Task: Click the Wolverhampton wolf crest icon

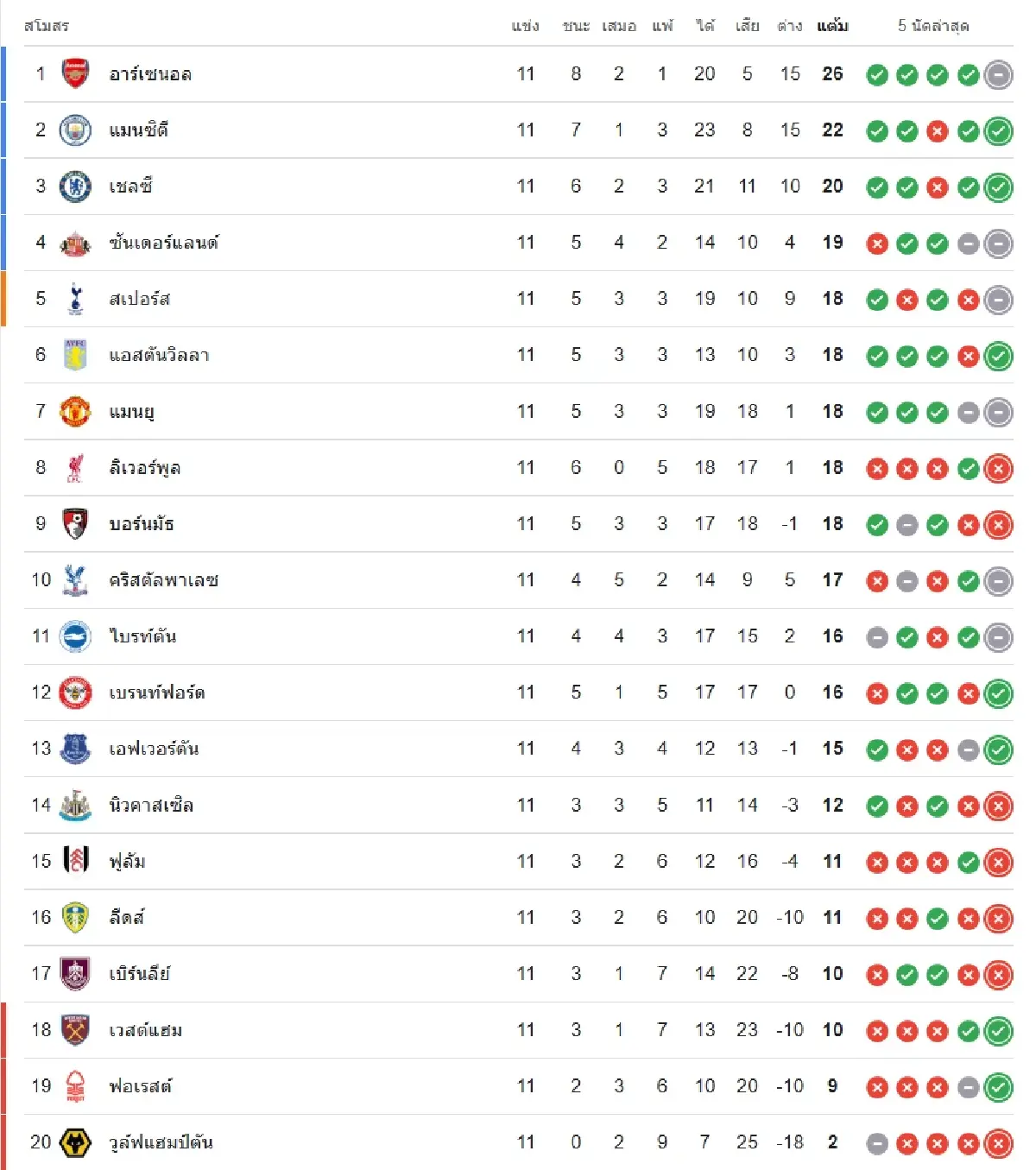Action: pos(75,1143)
